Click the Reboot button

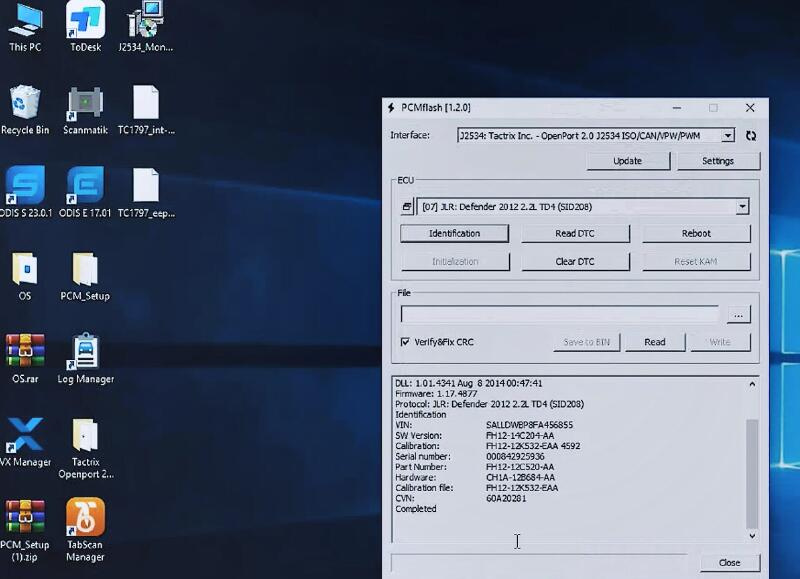[696, 233]
